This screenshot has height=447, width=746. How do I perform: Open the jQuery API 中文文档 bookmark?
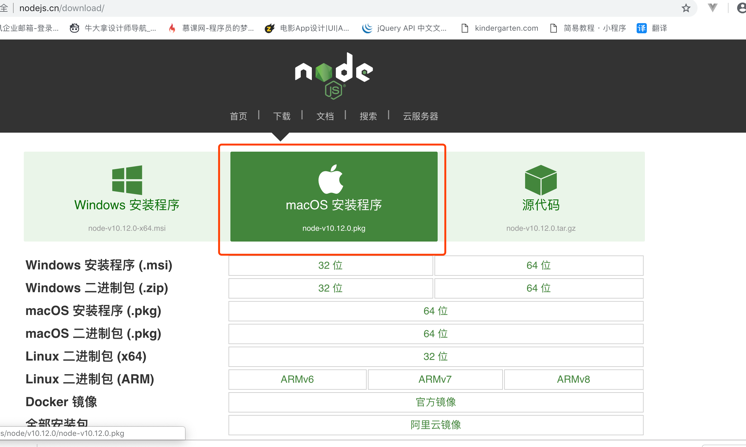tap(404, 28)
